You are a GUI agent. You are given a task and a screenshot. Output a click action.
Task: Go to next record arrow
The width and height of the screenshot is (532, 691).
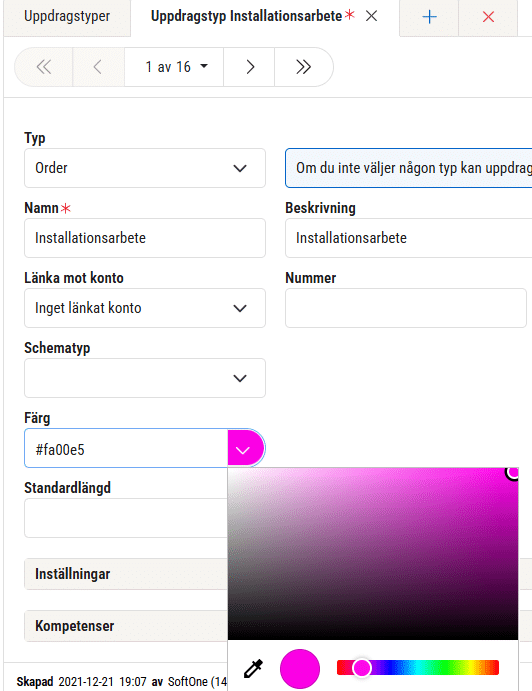[x=249, y=67]
